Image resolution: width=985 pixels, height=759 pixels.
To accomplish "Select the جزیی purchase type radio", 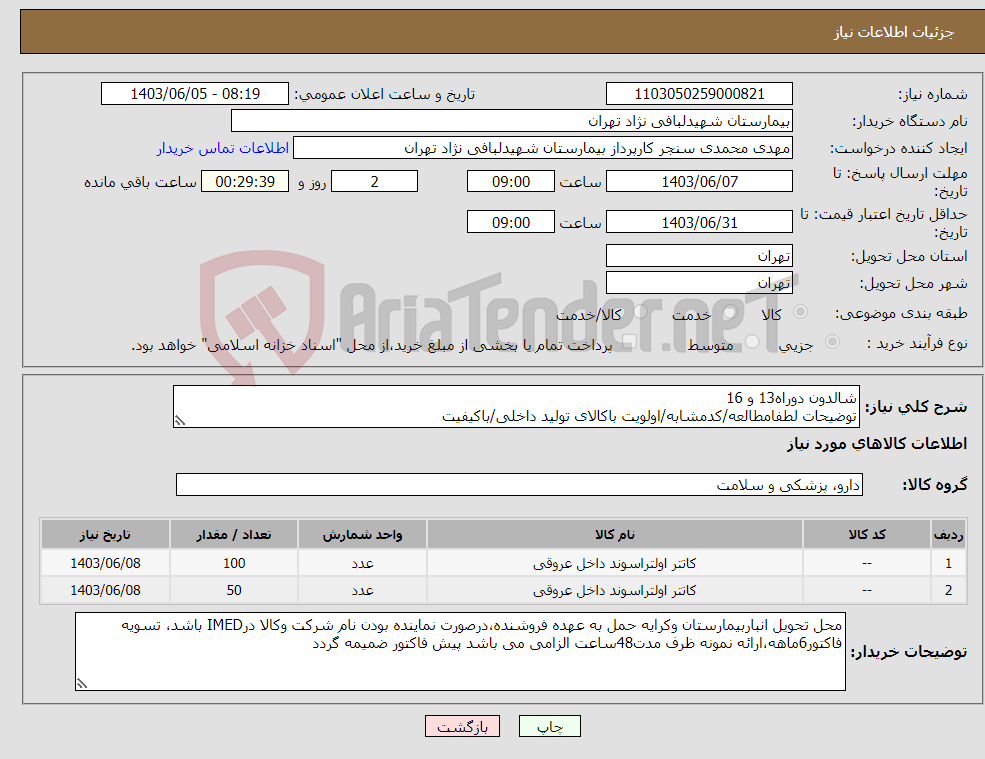I will (832, 342).
